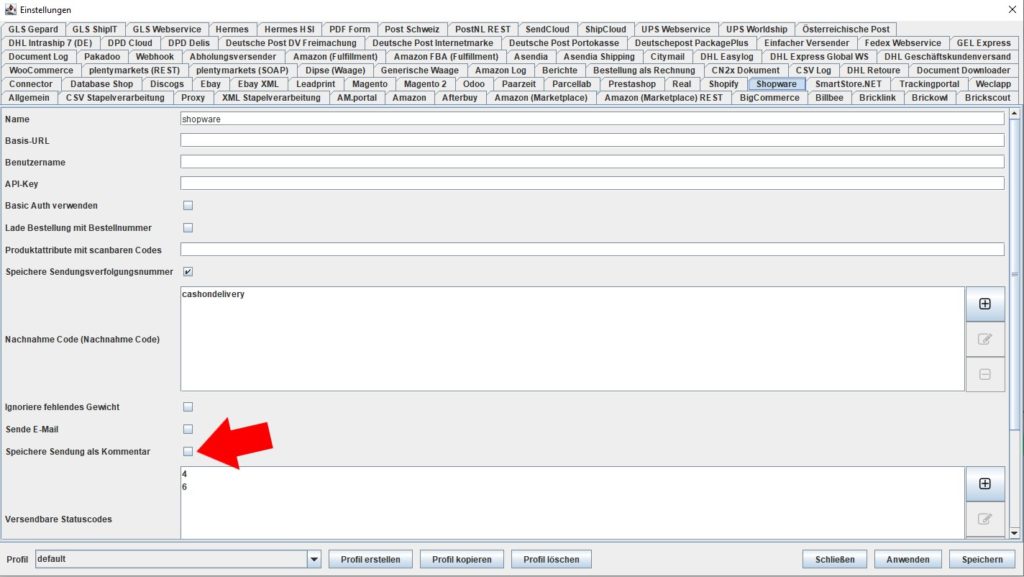Open the Berichte tab

560,70
